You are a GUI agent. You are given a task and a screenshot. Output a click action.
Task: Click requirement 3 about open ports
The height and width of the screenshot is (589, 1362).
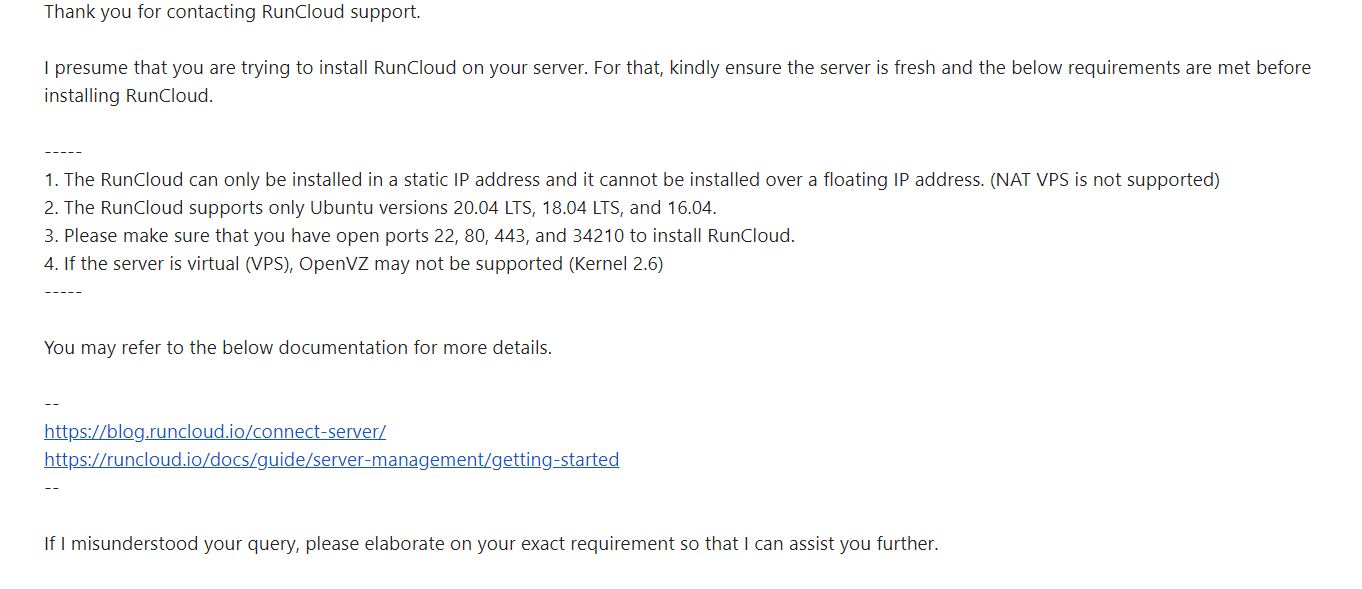[419, 236]
